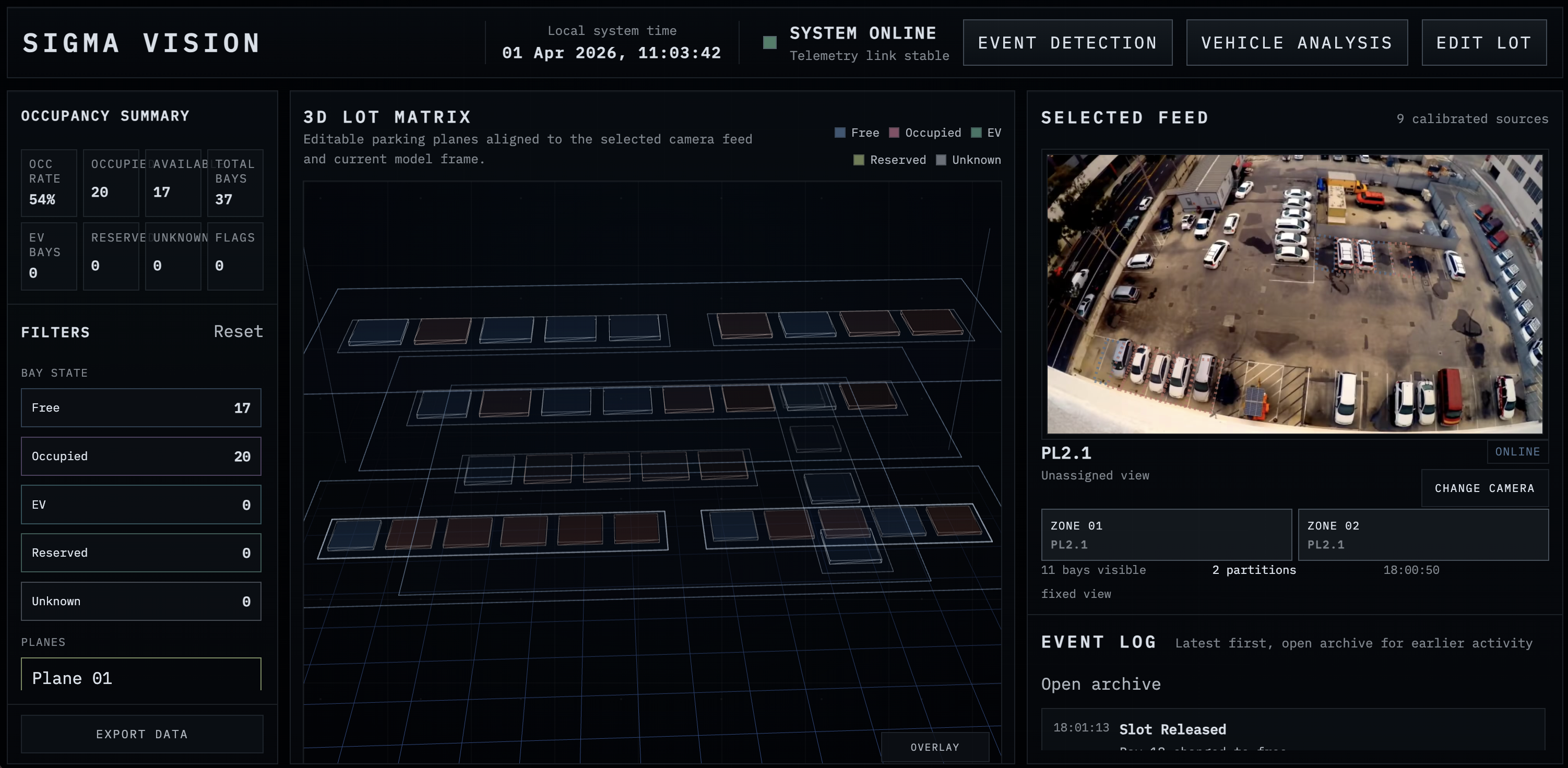
Task: Click the Unknown legend color swatch
Action: click(x=942, y=160)
